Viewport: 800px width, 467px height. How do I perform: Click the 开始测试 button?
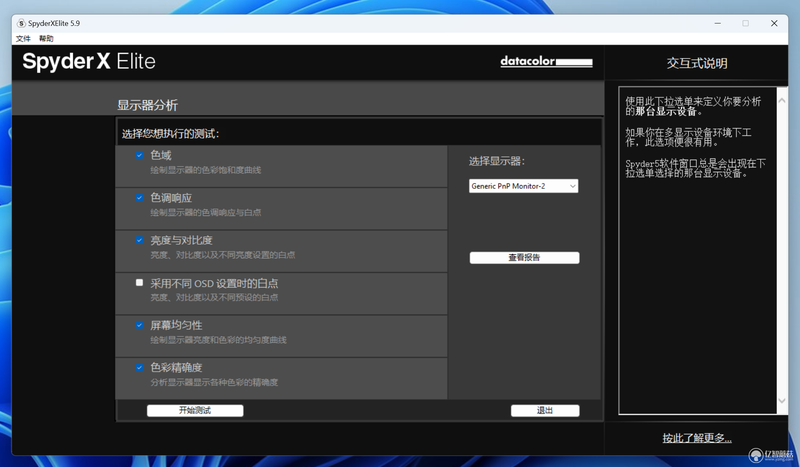195,410
